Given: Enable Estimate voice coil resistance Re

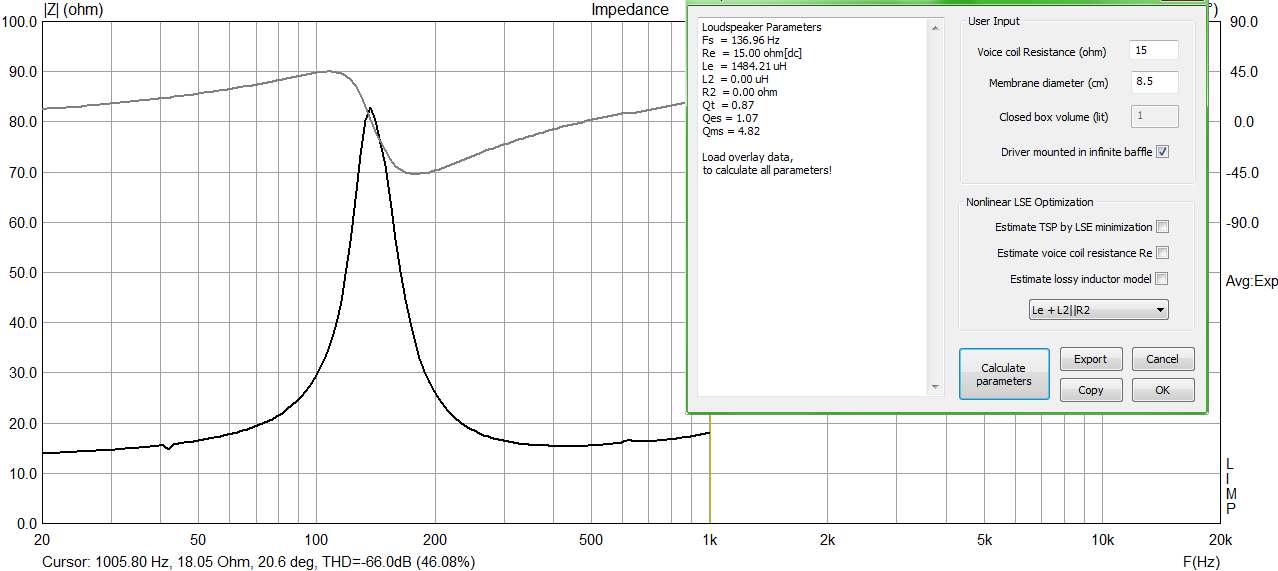Looking at the screenshot, I should (1162, 253).
